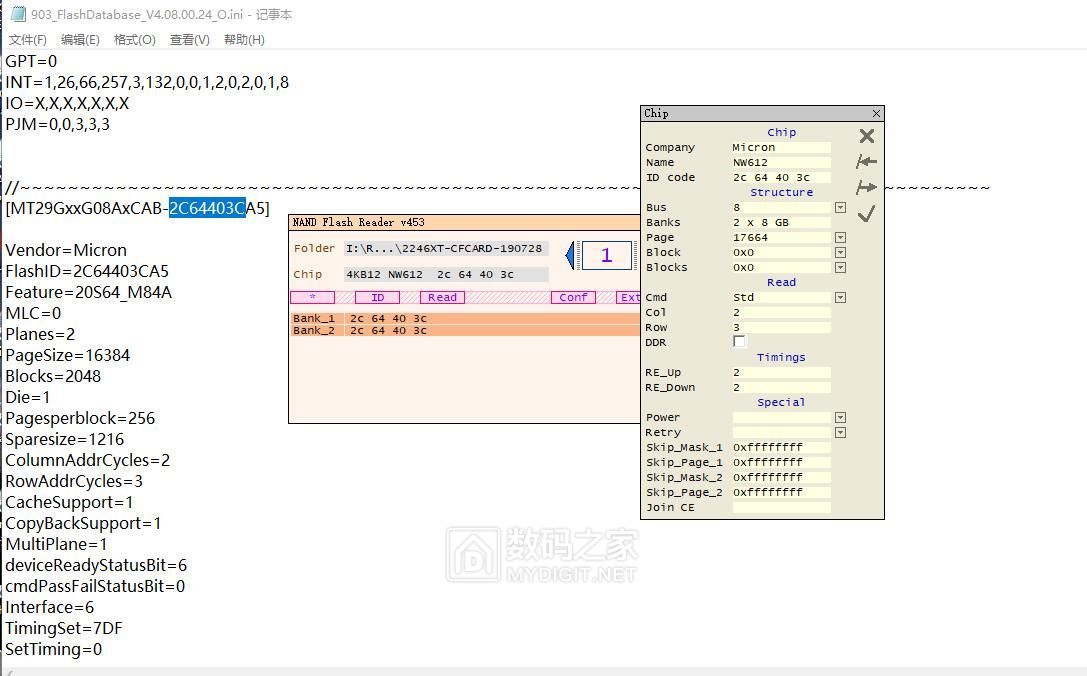The image size is (1087, 676).
Task: Open the 文件(F) menu
Action: click(x=28, y=40)
